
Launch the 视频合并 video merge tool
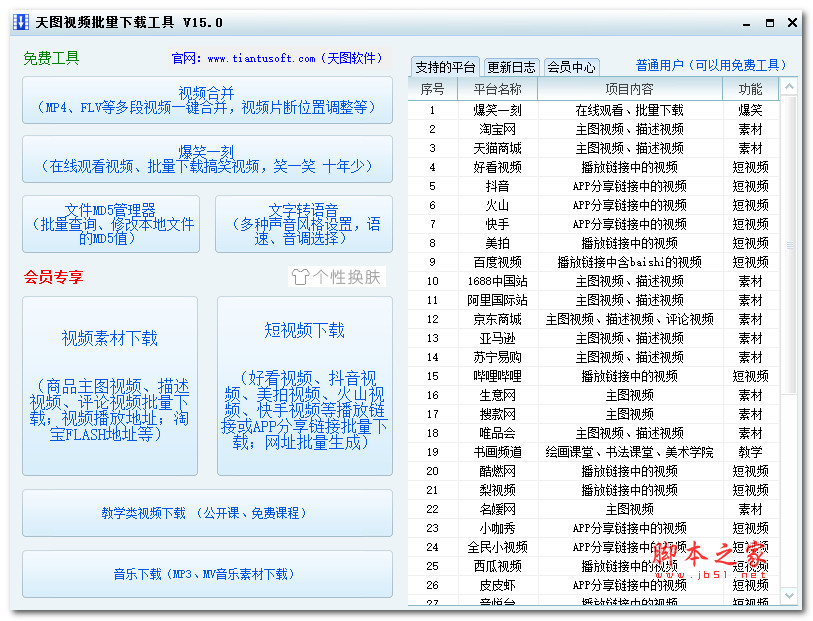[x=207, y=100]
